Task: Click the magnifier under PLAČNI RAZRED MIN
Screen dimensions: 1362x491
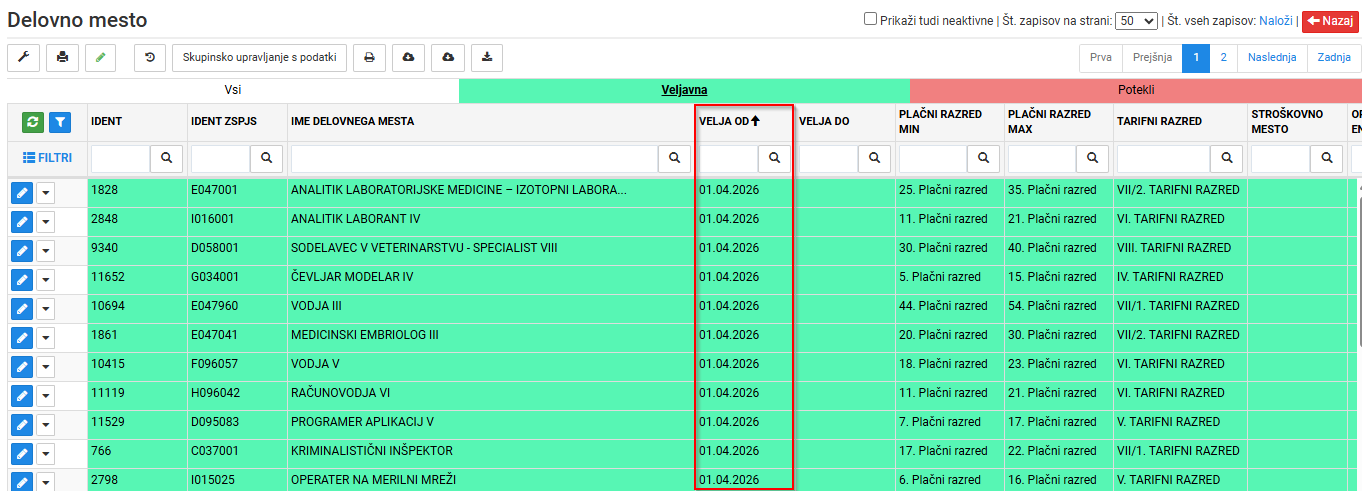Action: (x=984, y=158)
